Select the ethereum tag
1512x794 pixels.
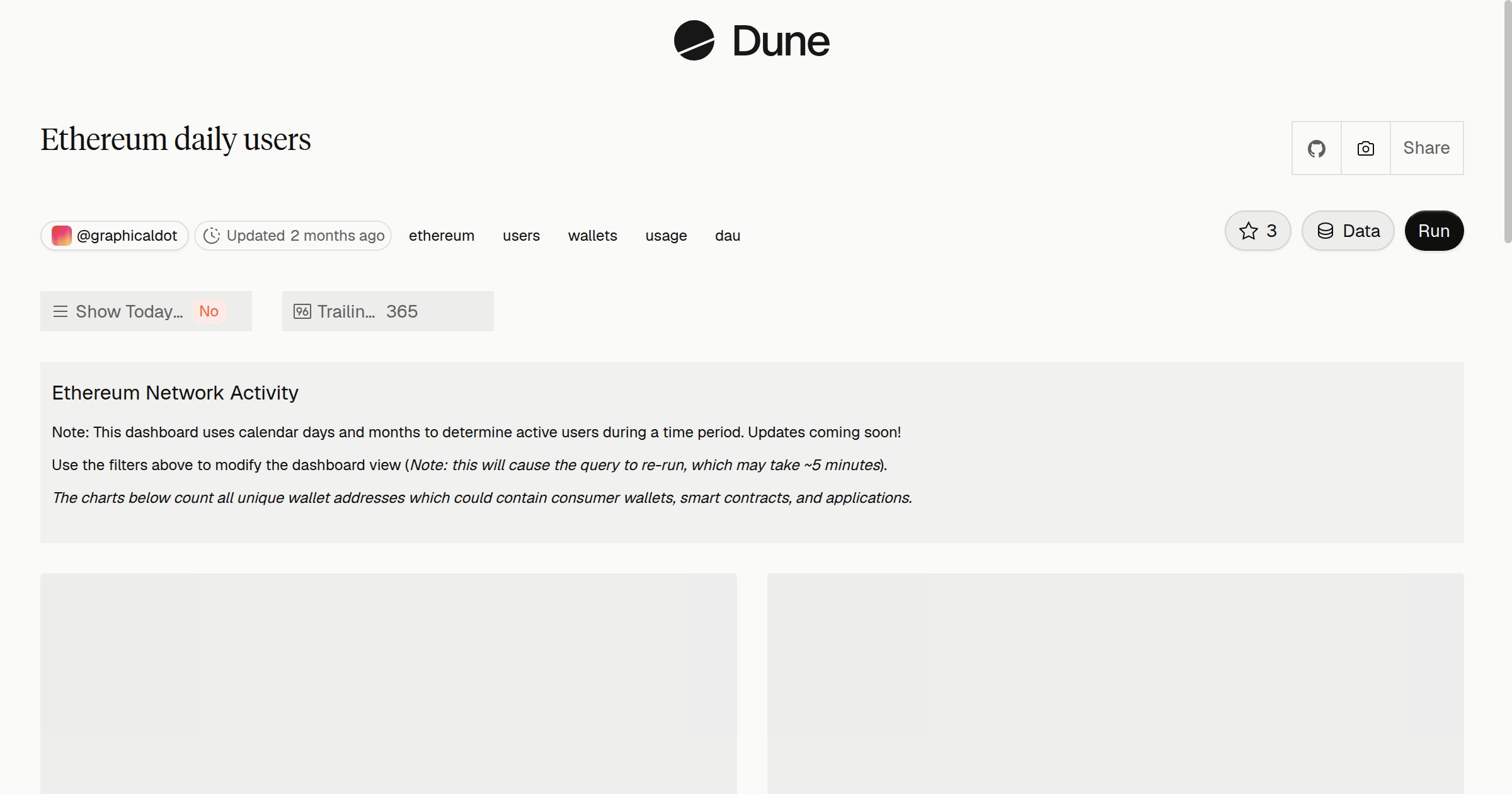pyautogui.click(x=442, y=236)
